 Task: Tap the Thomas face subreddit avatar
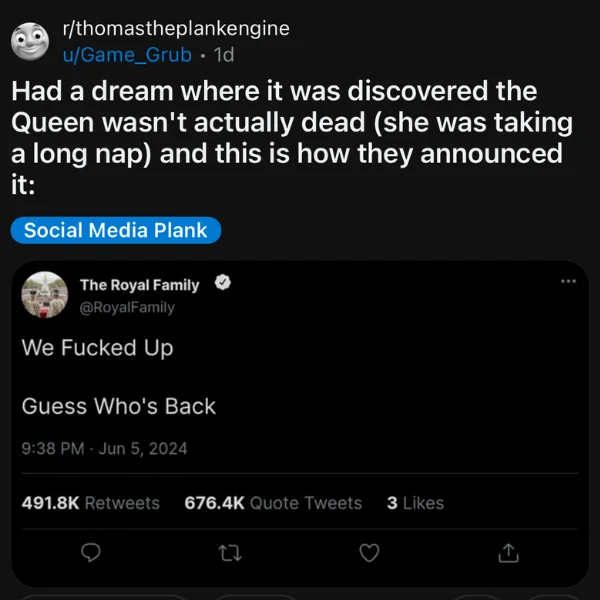(x=32, y=40)
